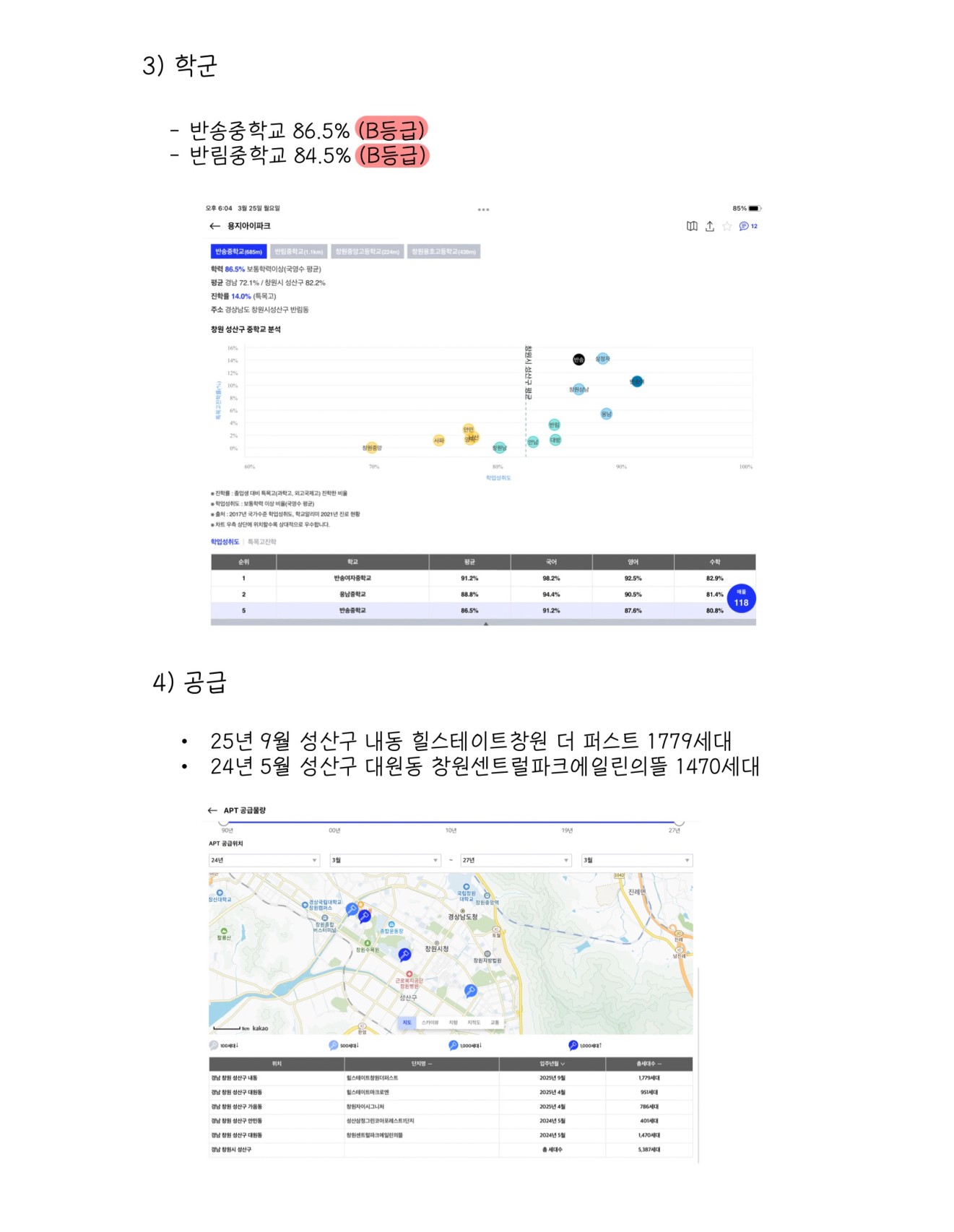The width and height of the screenshot is (954, 1232).
Task: Click 힐스테이트마크로엔 row in supply table
Action: (451, 1093)
